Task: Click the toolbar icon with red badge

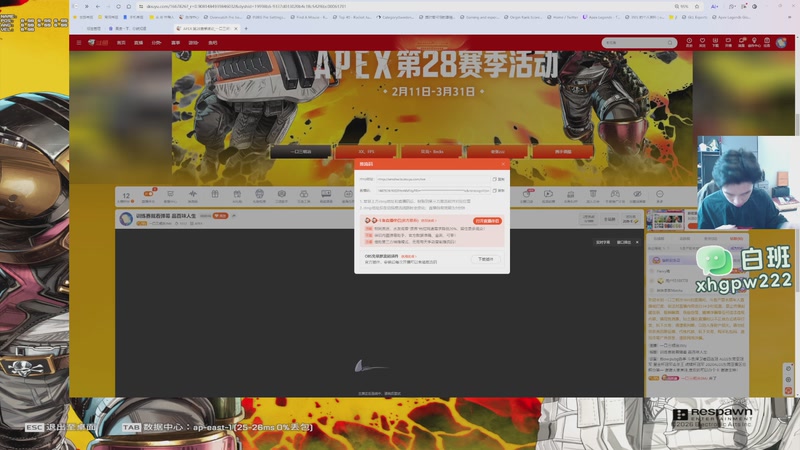Action: [148, 195]
